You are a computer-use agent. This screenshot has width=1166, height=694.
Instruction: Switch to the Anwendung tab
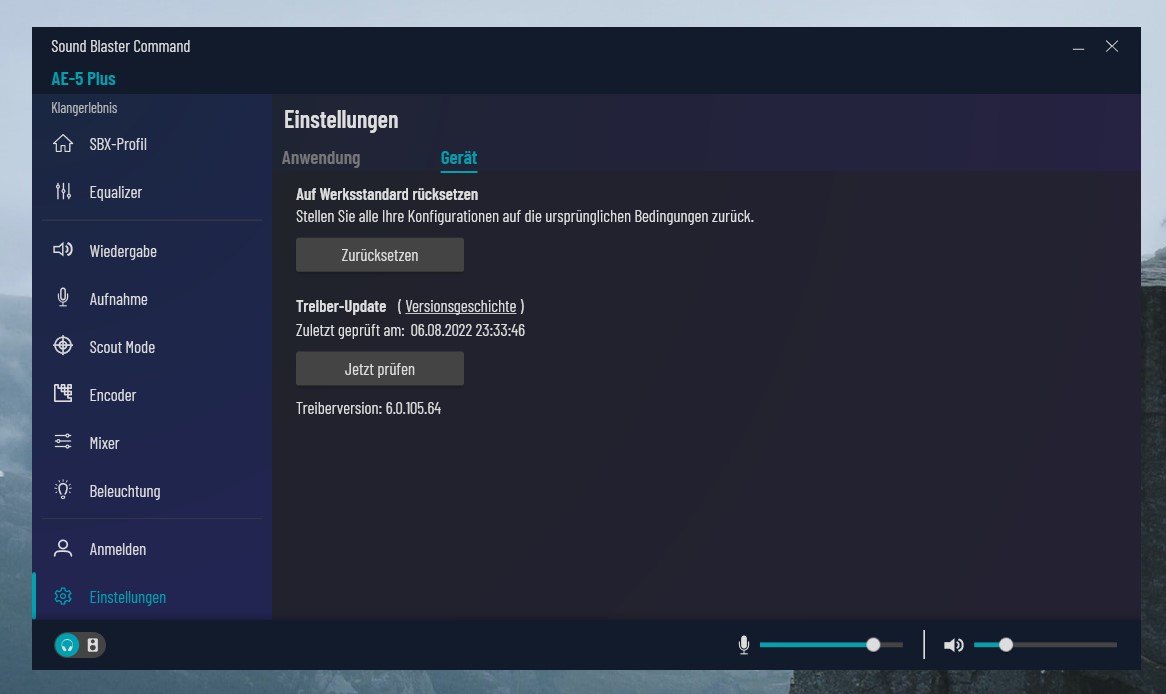(321, 158)
